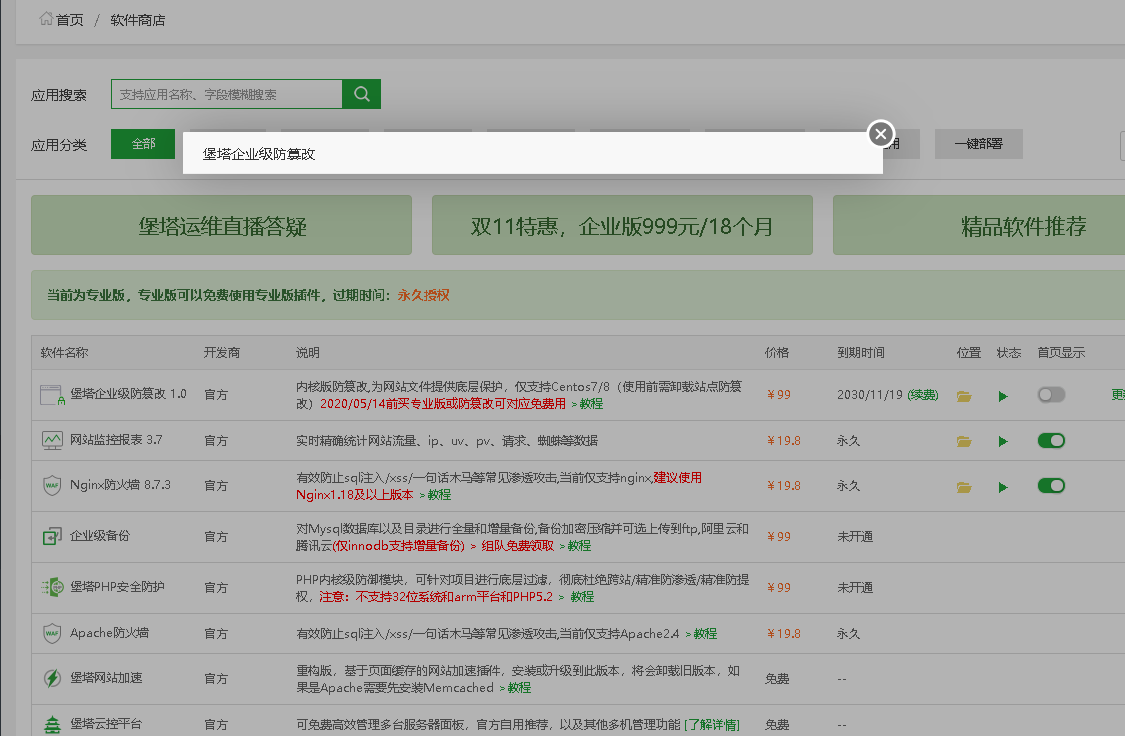
Task: Click 永久授权 expiry text in notice
Action: click(x=423, y=295)
